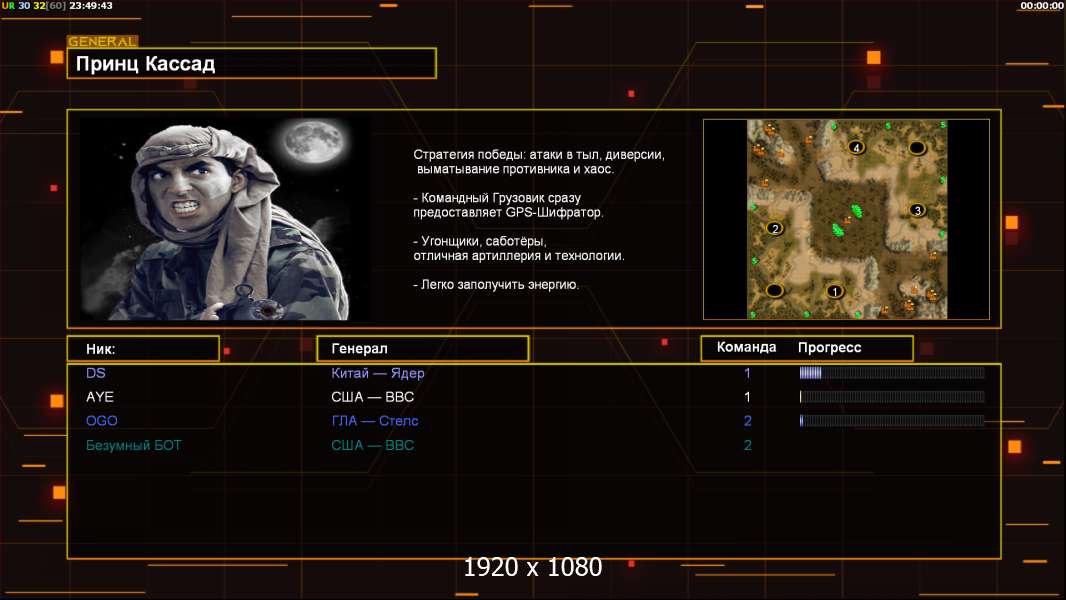
Task: Click the Угонщики, саботёры description line
Action: pos(519,248)
